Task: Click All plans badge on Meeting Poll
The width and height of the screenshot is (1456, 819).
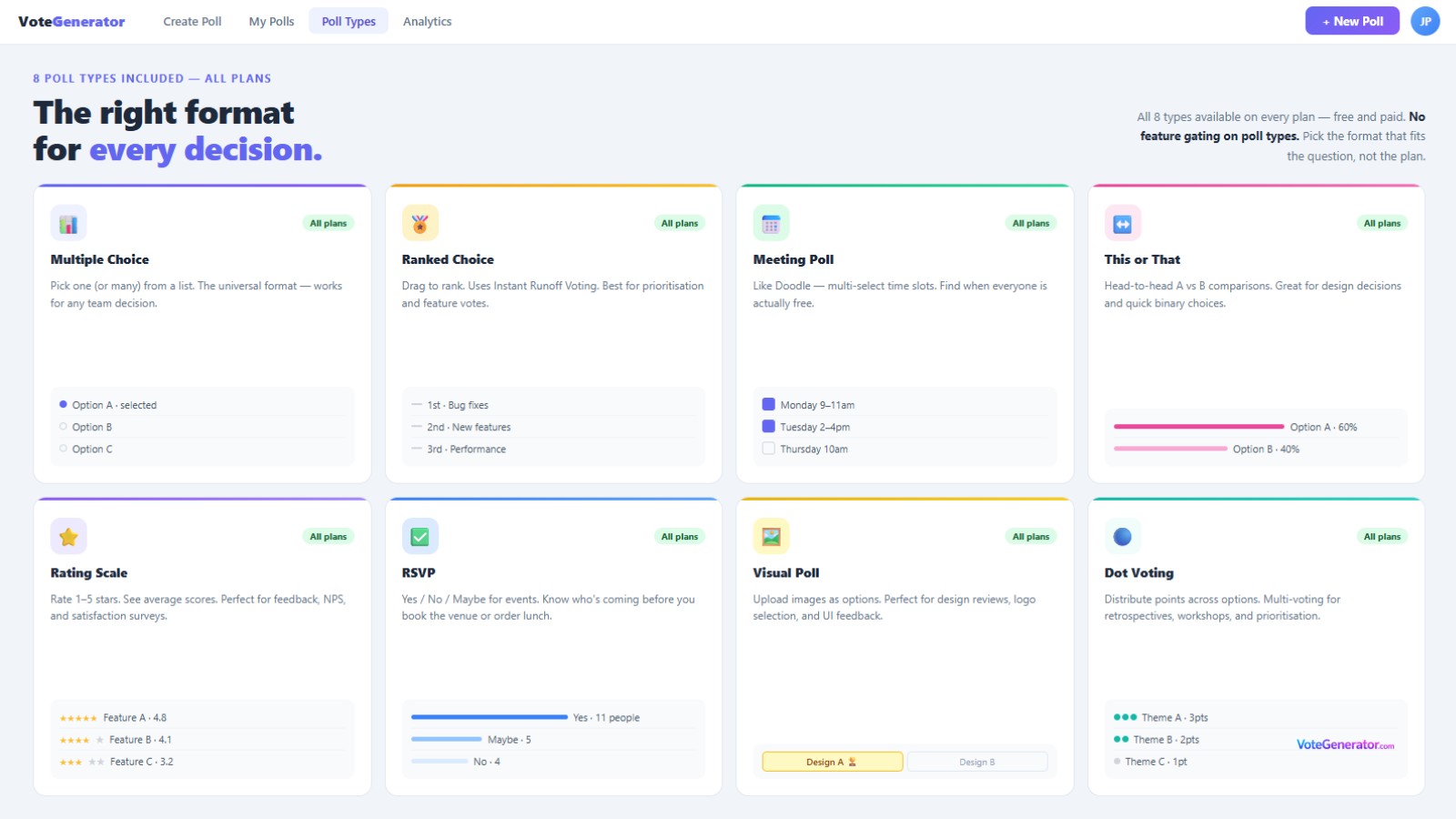Action: pos(1031,223)
